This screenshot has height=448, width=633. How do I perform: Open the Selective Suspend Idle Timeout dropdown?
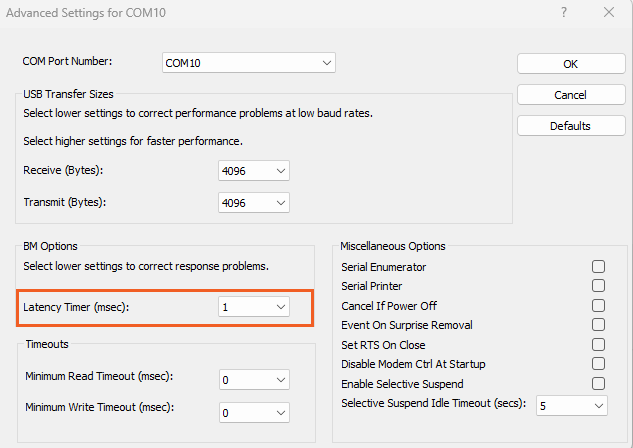(572, 406)
